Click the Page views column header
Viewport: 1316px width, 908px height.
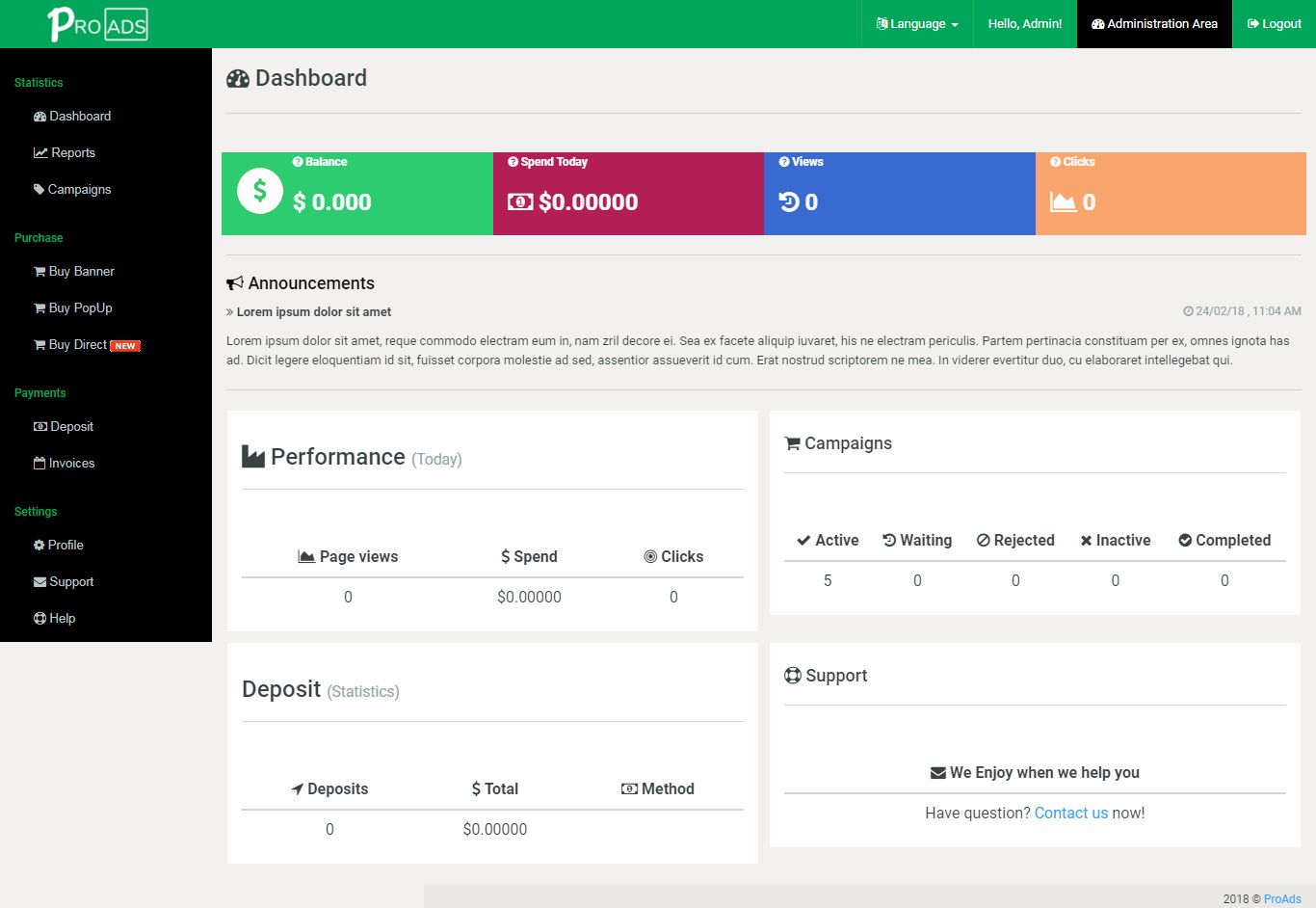point(348,556)
